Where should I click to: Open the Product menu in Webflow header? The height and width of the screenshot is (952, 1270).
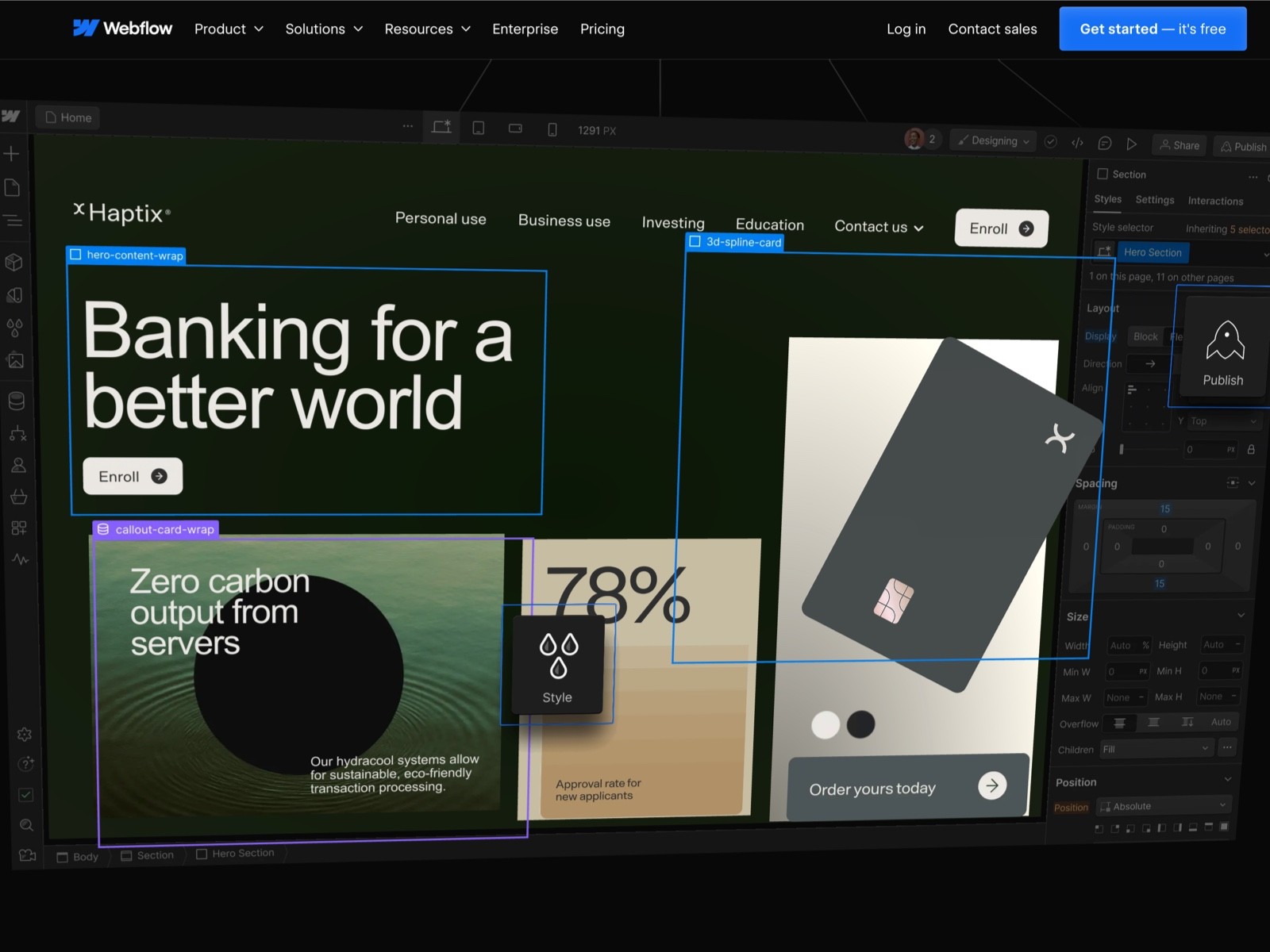pos(229,29)
